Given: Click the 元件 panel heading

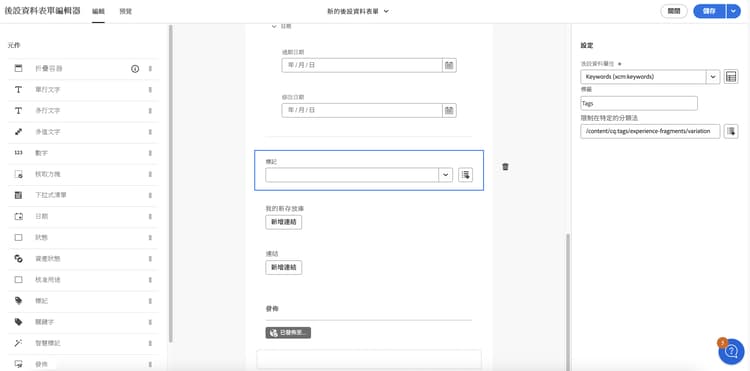Looking at the screenshot, I should coord(14,45).
